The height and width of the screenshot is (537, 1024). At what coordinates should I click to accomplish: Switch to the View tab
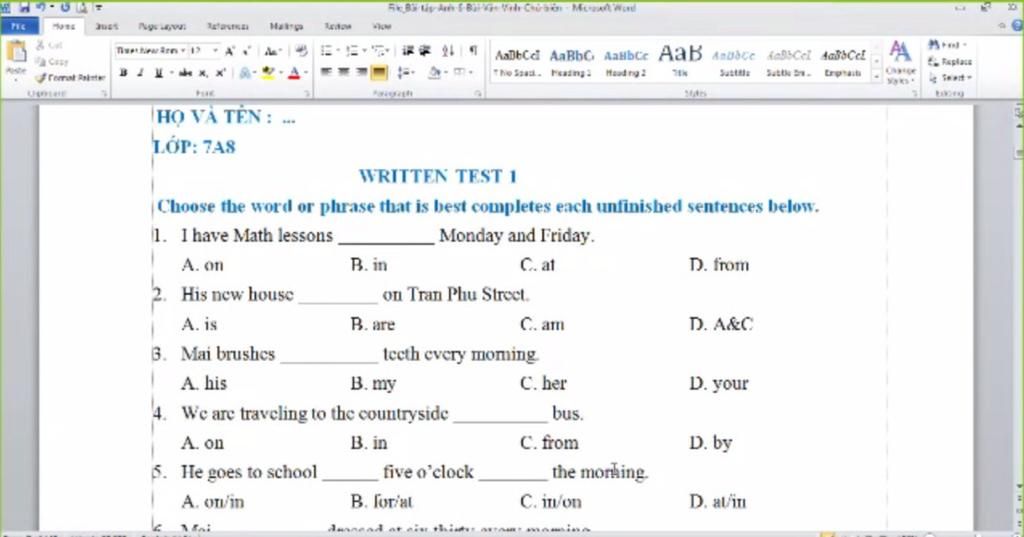[381, 26]
